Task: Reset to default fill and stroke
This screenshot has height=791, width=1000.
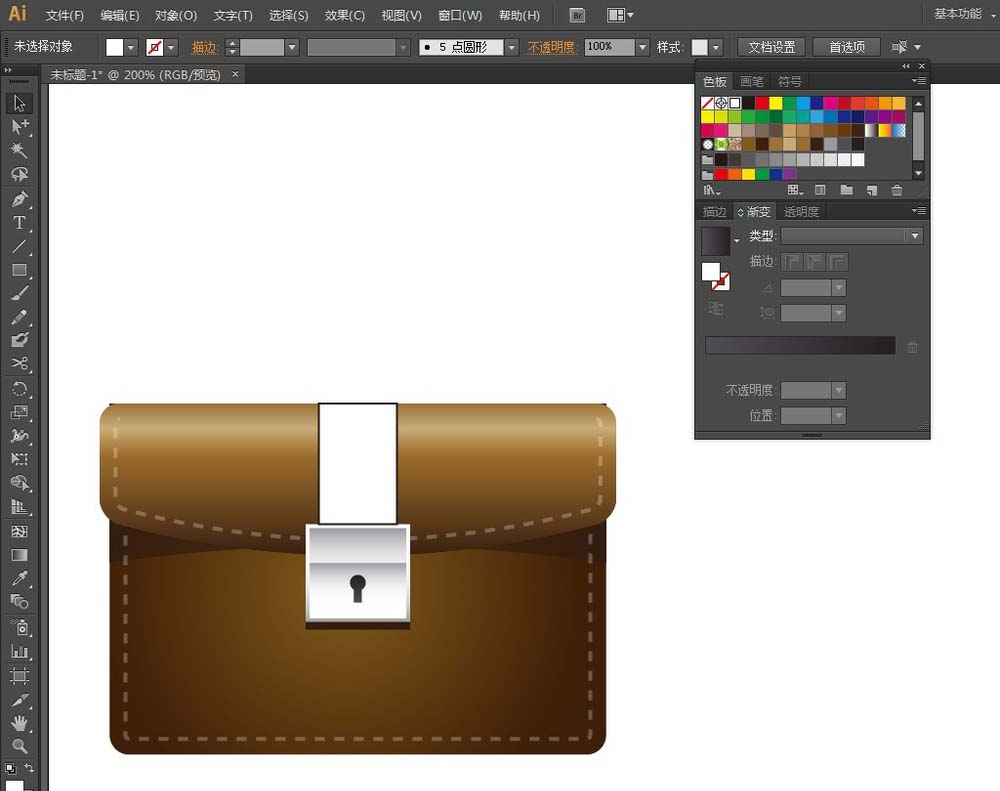Action: 10,768
